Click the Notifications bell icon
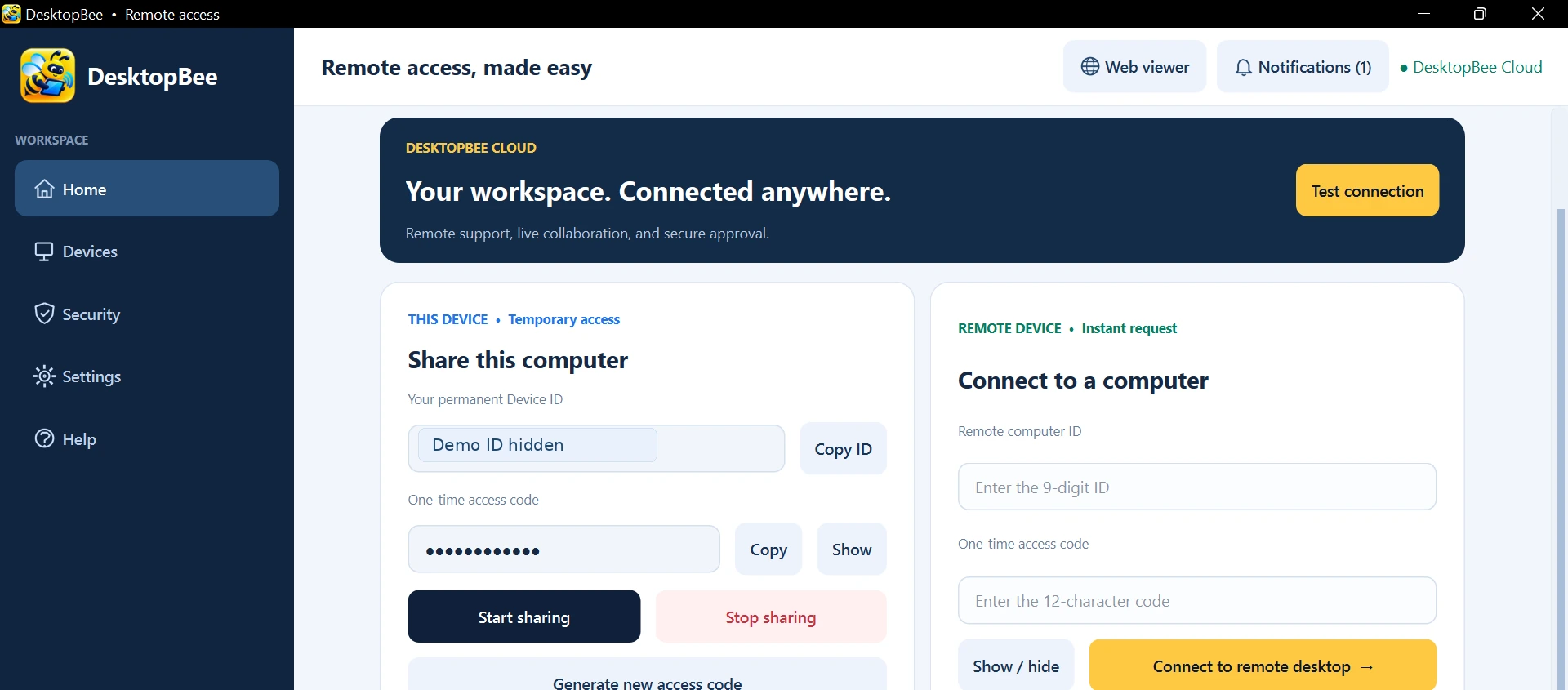The height and width of the screenshot is (690, 1568). pos(1243,67)
